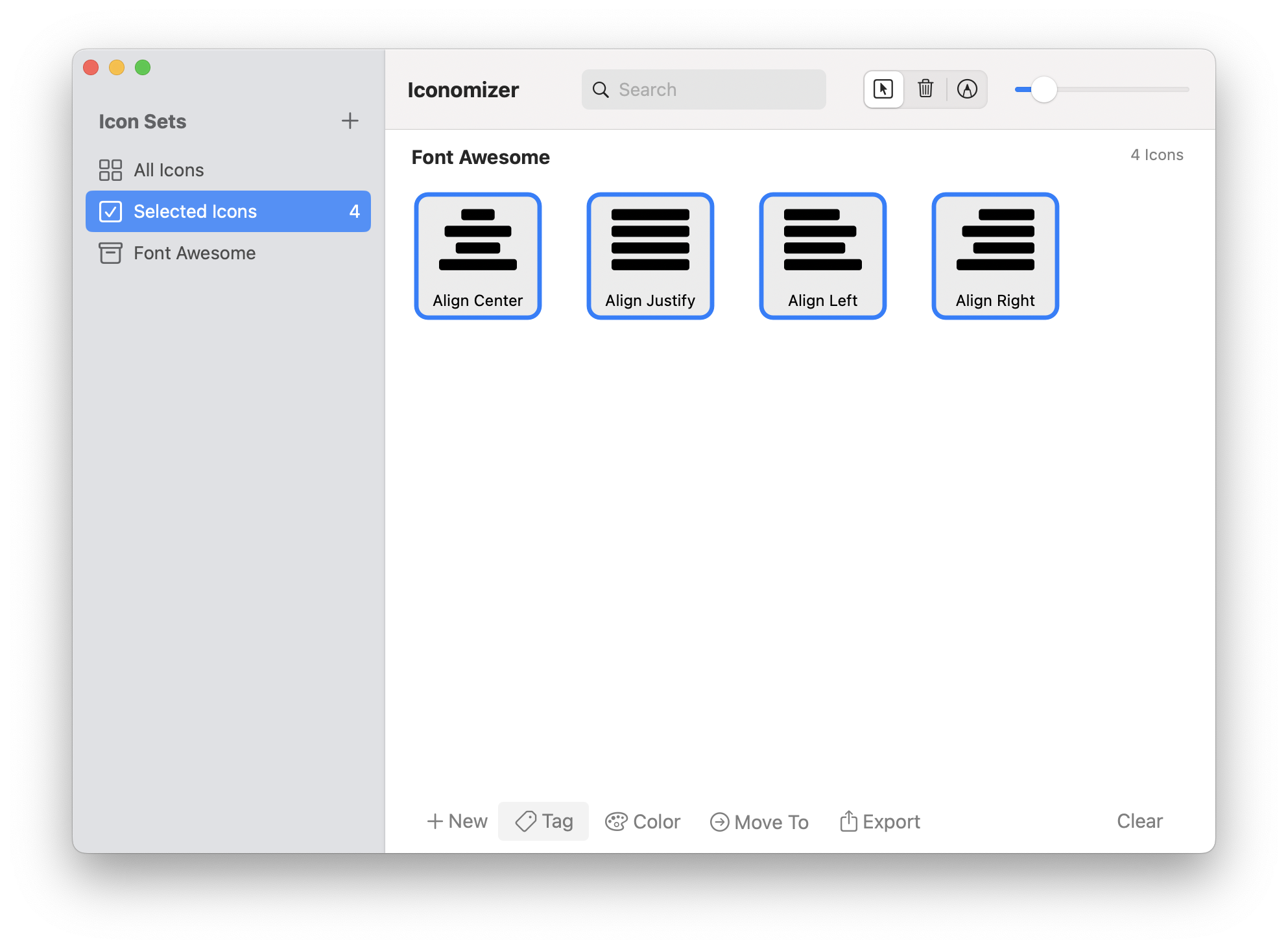Viewport: 1288px width, 949px height.
Task: Click the Align Right icon tile
Action: coord(995,255)
